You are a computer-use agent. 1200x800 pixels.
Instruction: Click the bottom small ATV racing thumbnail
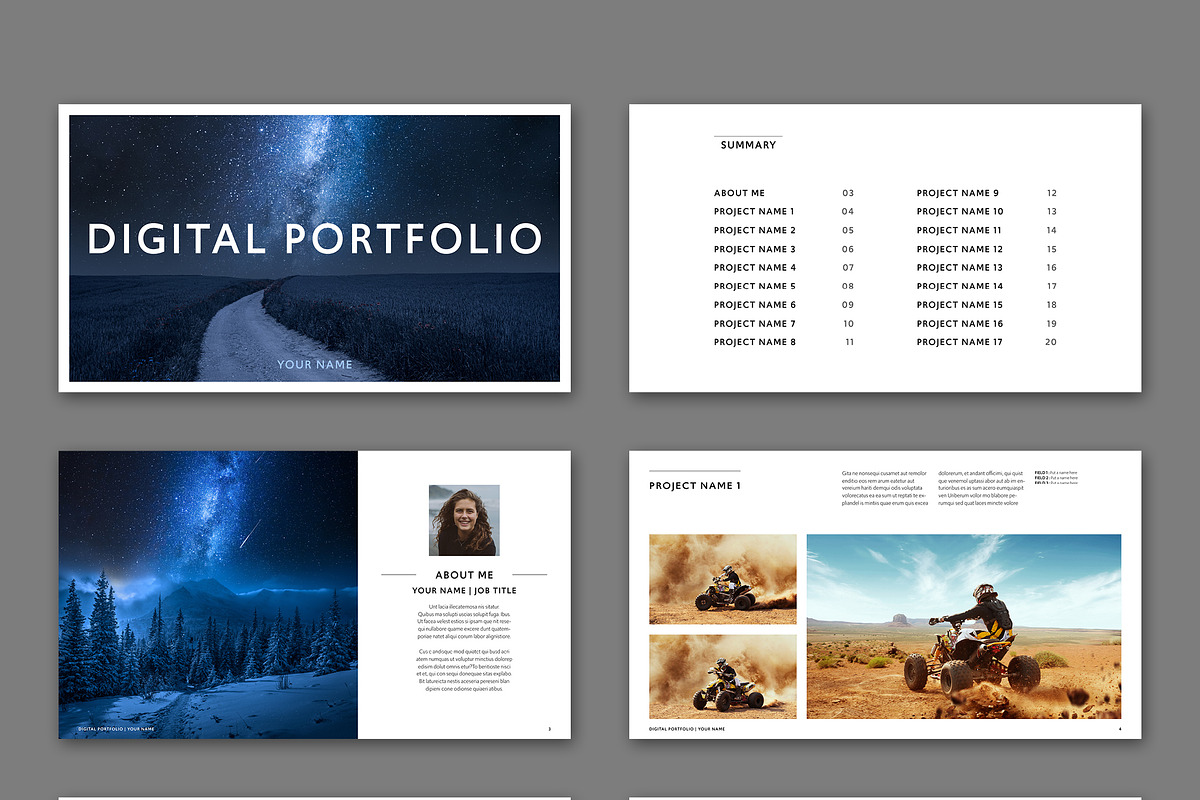tap(722, 677)
